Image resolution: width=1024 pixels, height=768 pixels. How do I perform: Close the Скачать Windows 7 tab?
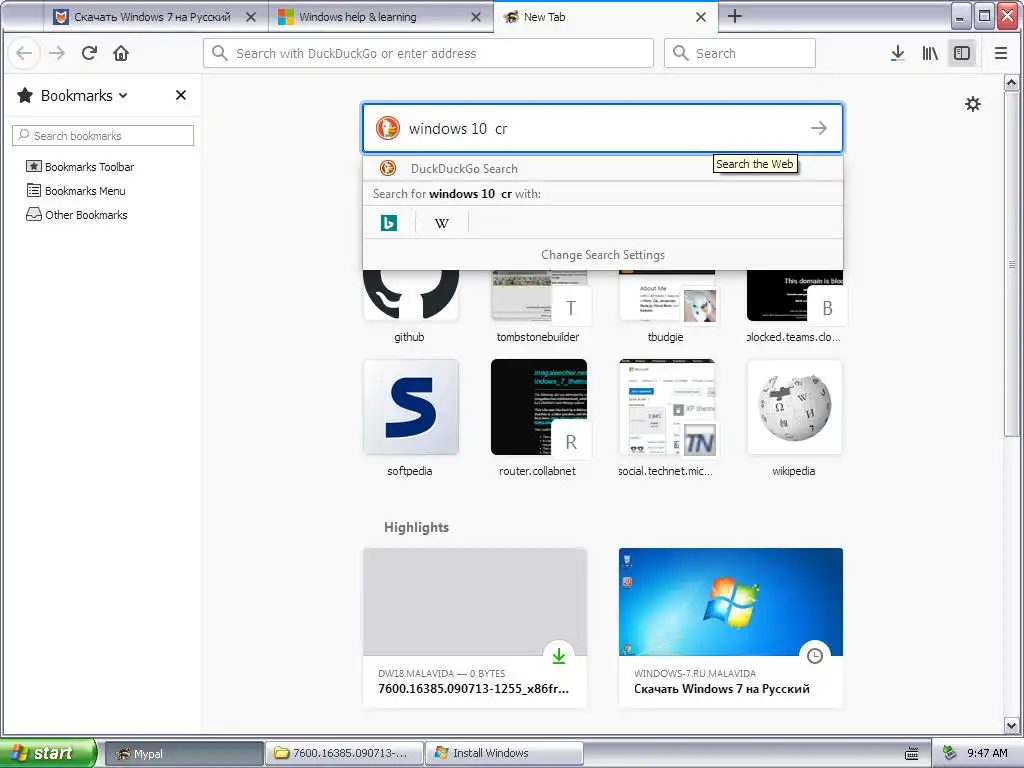[251, 17]
